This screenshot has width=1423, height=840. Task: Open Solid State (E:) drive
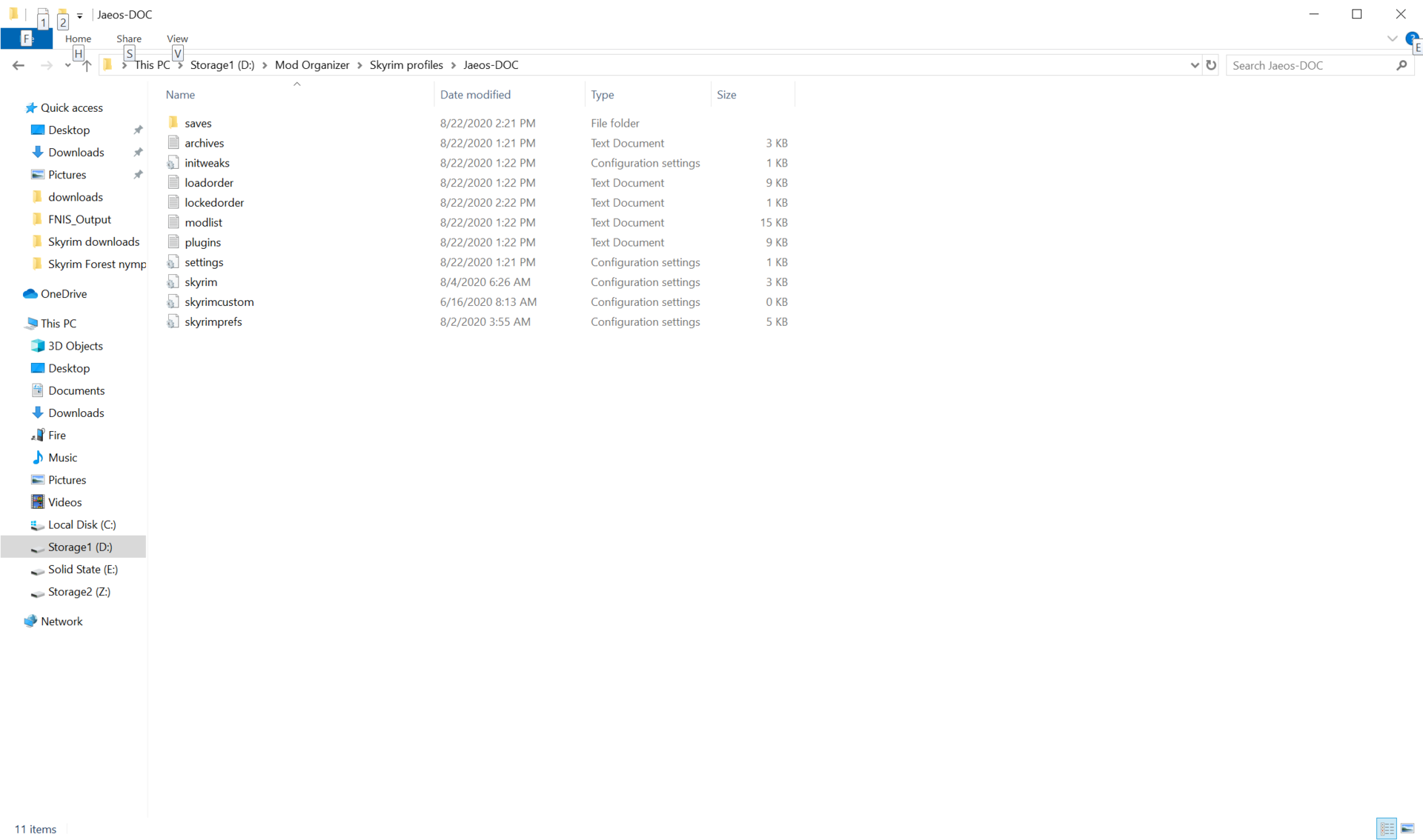(x=82, y=570)
